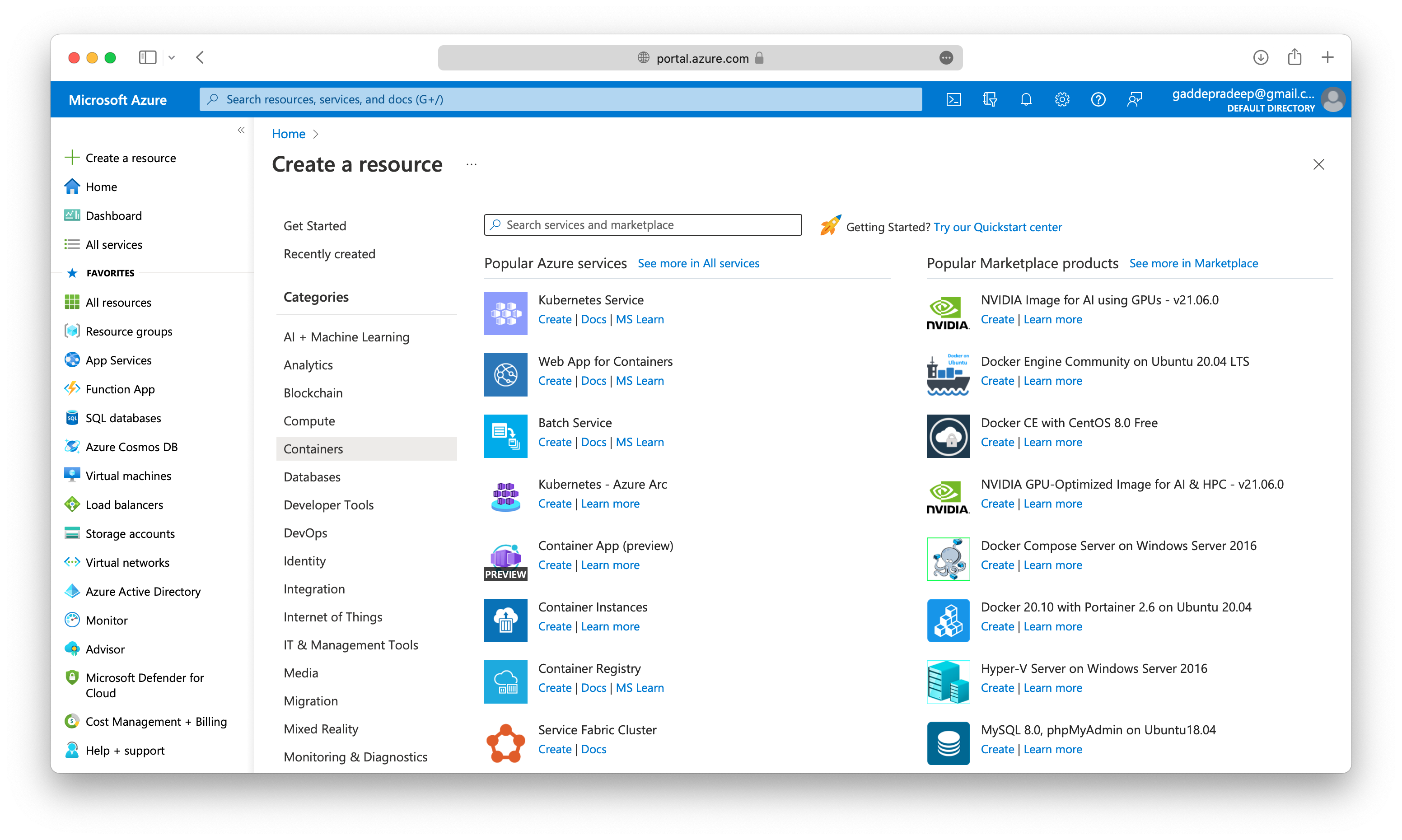Click the Kubernetes Service icon
The width and height of the screenshot is (1402, 840).
[x=505, y=313]
